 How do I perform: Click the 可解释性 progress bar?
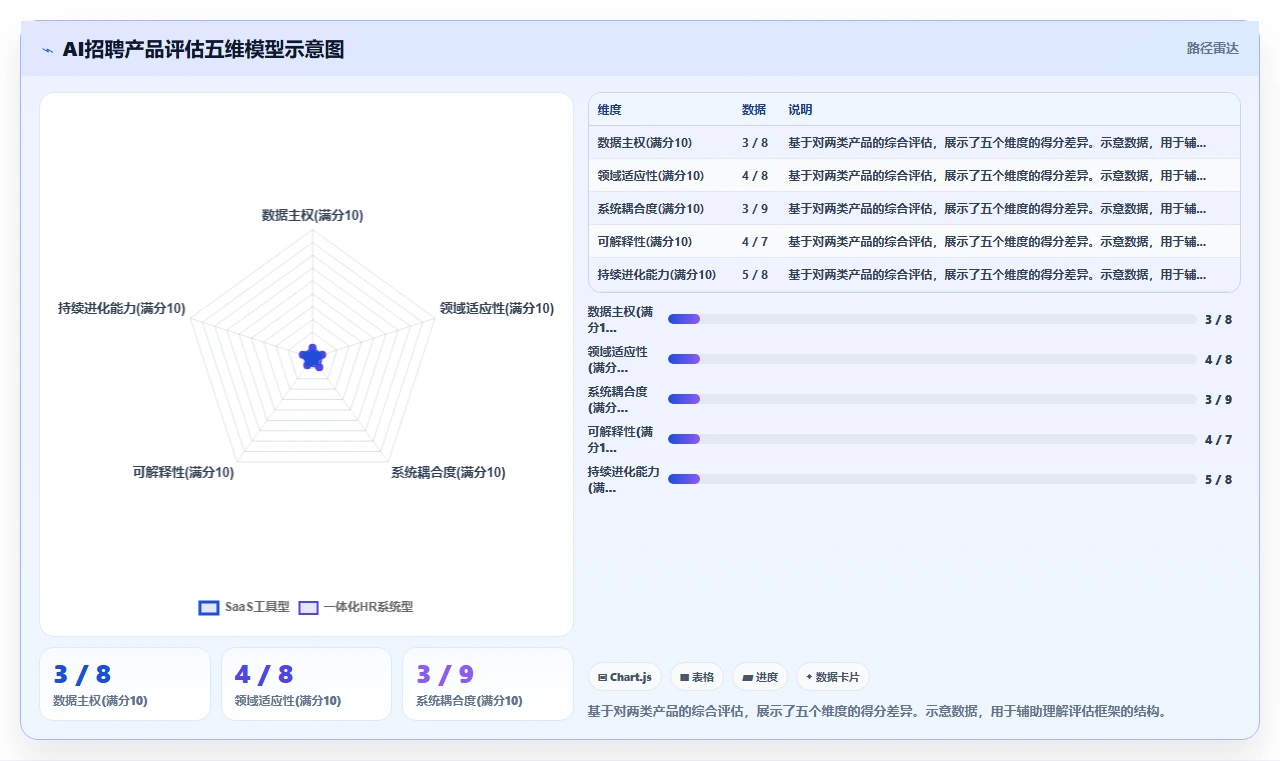point(932,439)
